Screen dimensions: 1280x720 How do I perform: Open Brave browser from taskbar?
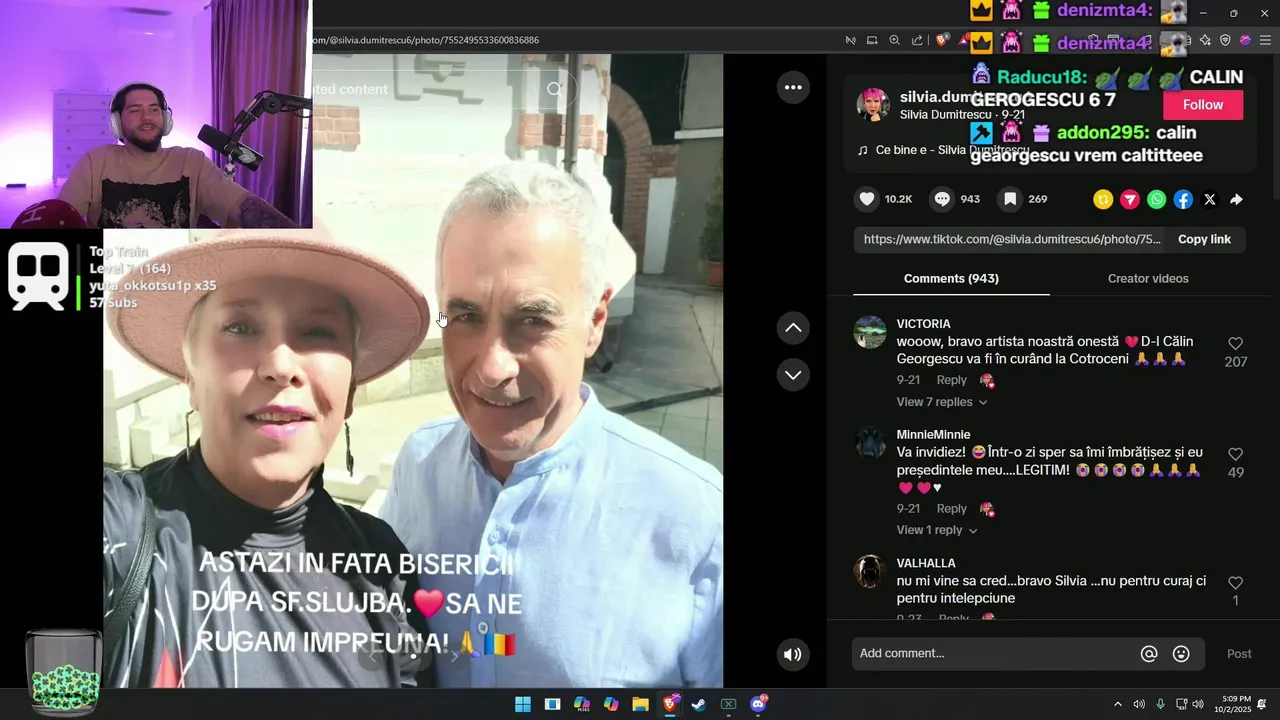pyautogui.click(x=670, y=704)
